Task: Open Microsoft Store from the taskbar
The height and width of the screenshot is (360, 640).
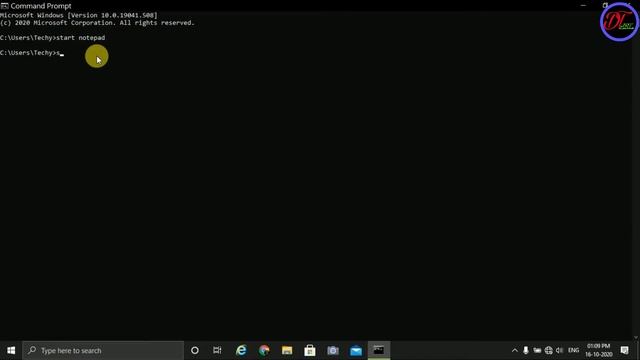Action: 310,350
